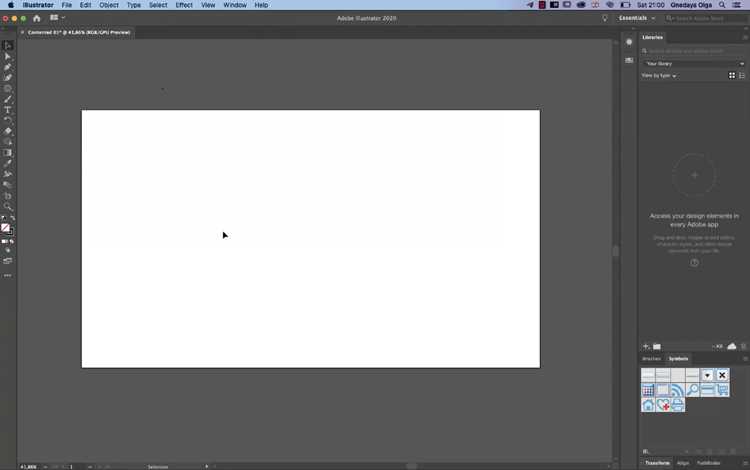The height and width of the screenshot is (470, 750).
Task: Open the Your library dropdown
Action: [x=694, y=64]
